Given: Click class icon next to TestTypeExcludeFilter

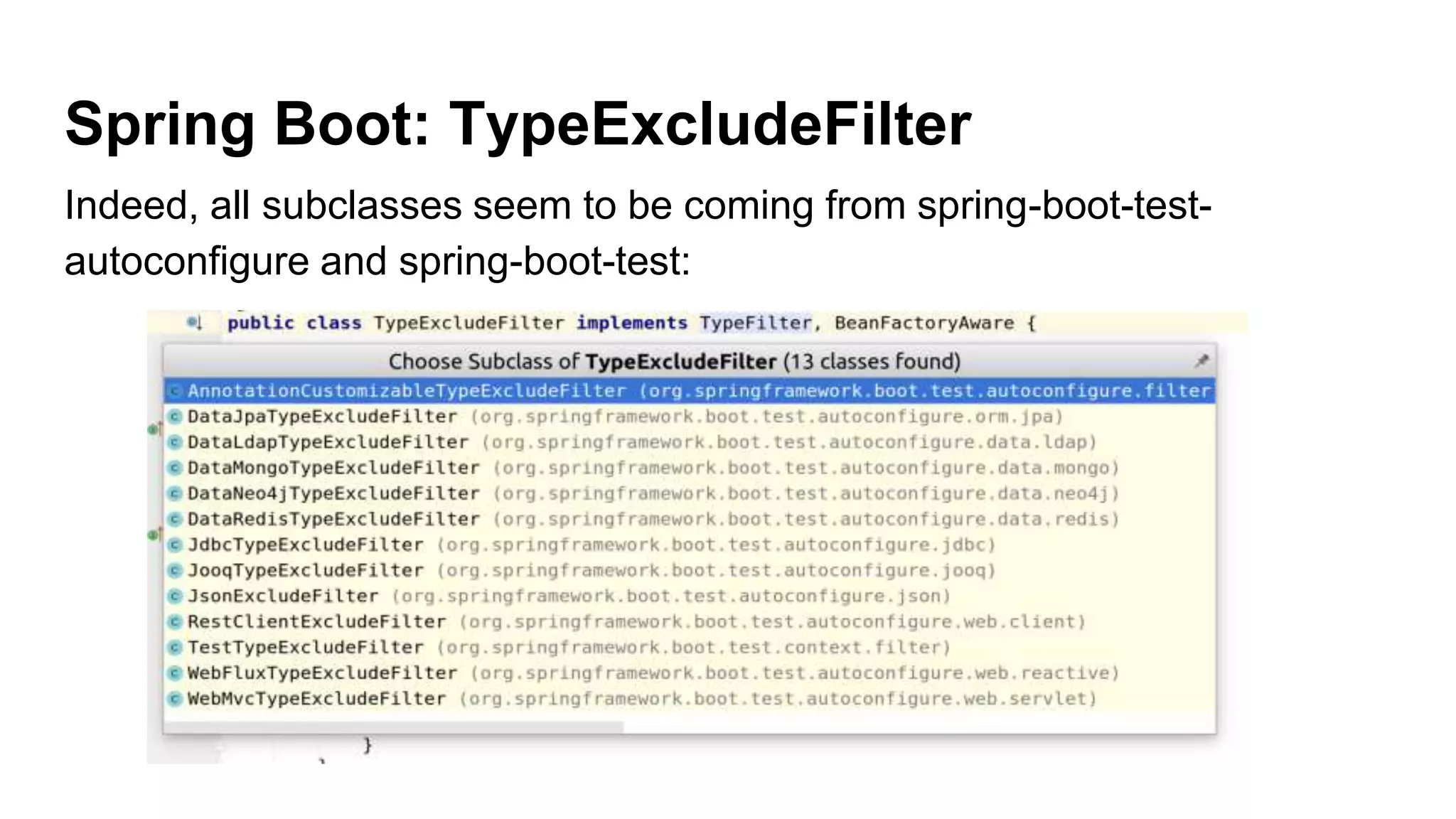Looking at the screenshot, I should click(x=175, y=648).
